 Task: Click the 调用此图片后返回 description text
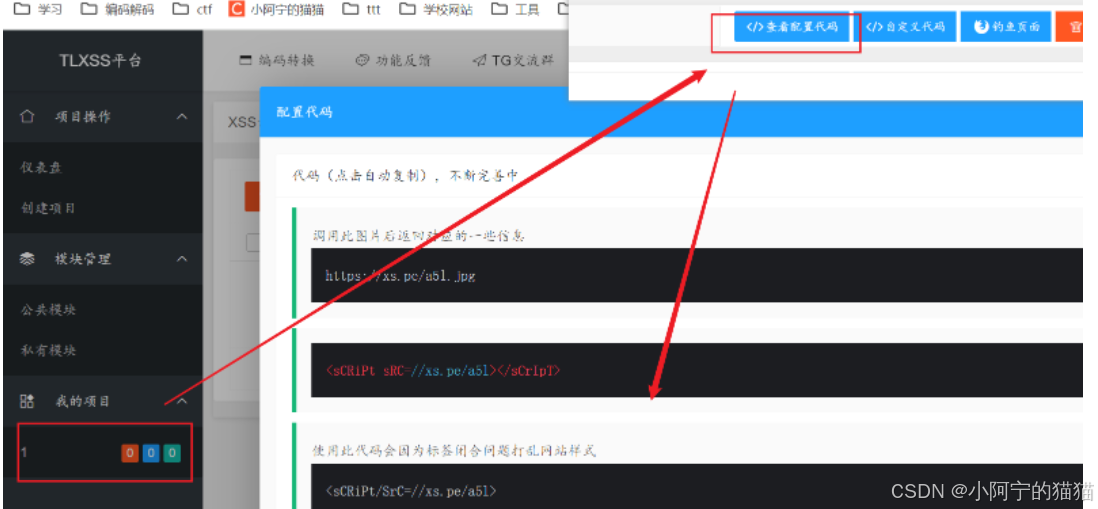point(419,236)
